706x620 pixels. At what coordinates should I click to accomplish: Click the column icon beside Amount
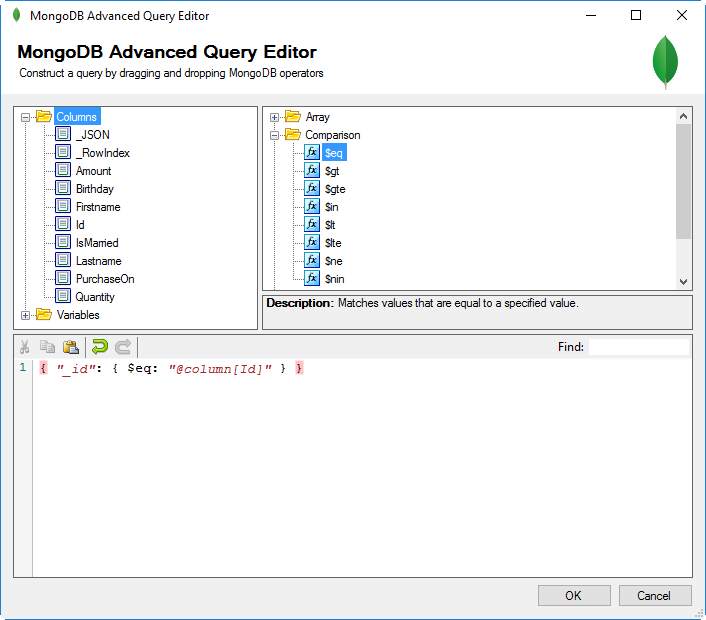coord(63,170)
